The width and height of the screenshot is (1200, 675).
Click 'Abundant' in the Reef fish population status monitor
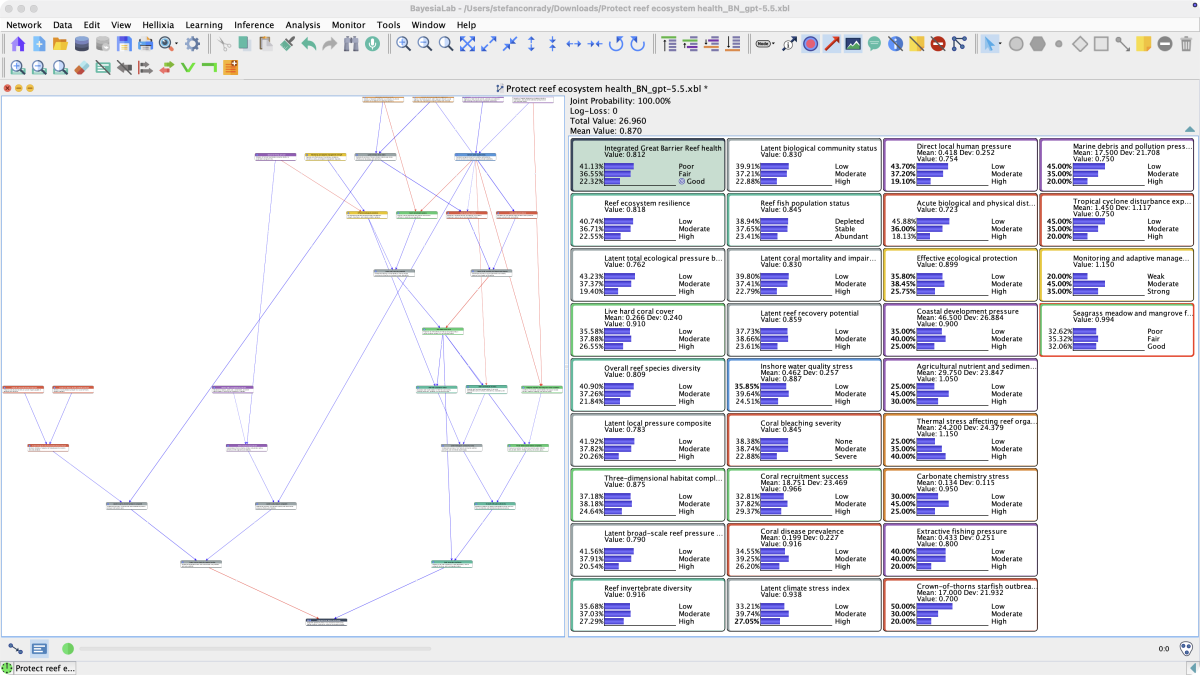pyautogui.click(x=853, y=236)
